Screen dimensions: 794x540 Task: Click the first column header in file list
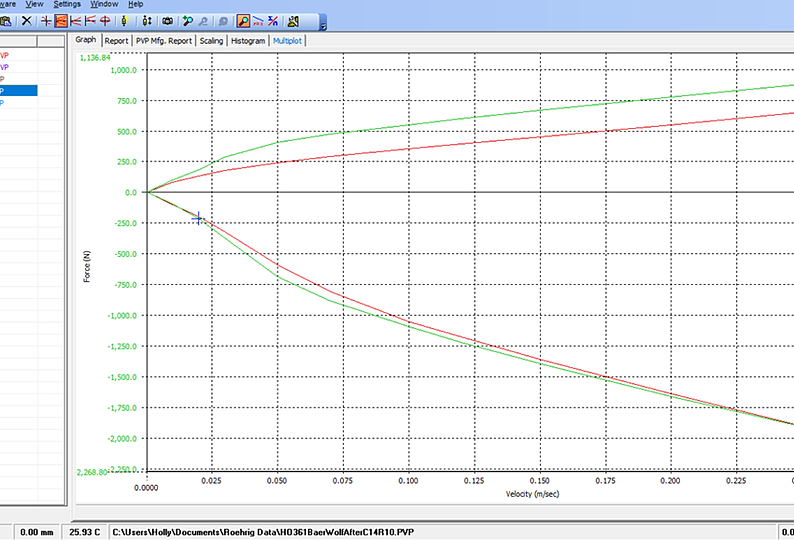point(18,41)
